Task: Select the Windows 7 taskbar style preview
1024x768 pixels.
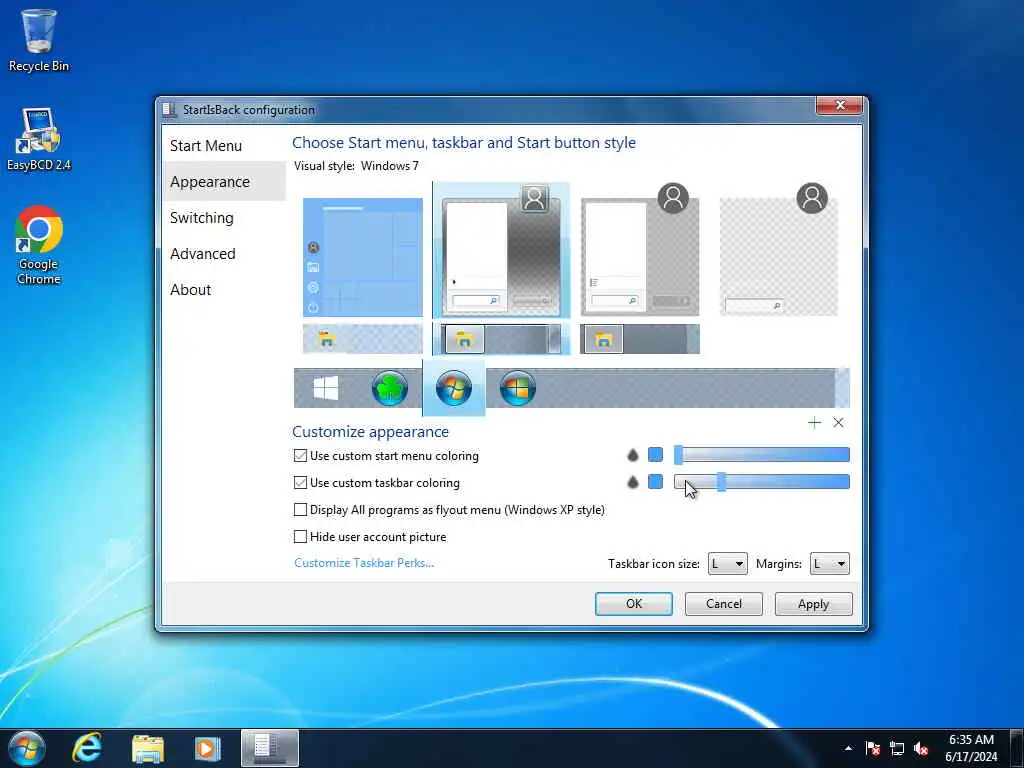Action: 501,339
